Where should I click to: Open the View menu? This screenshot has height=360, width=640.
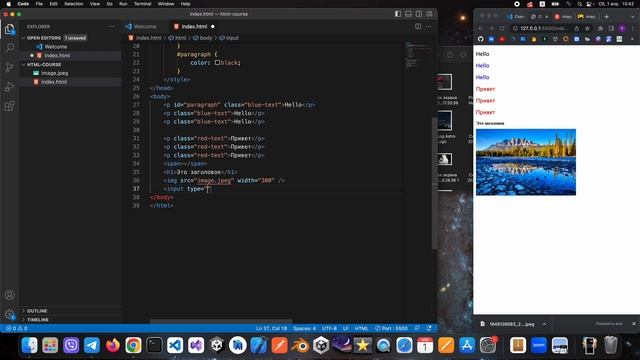click(95, 4)
